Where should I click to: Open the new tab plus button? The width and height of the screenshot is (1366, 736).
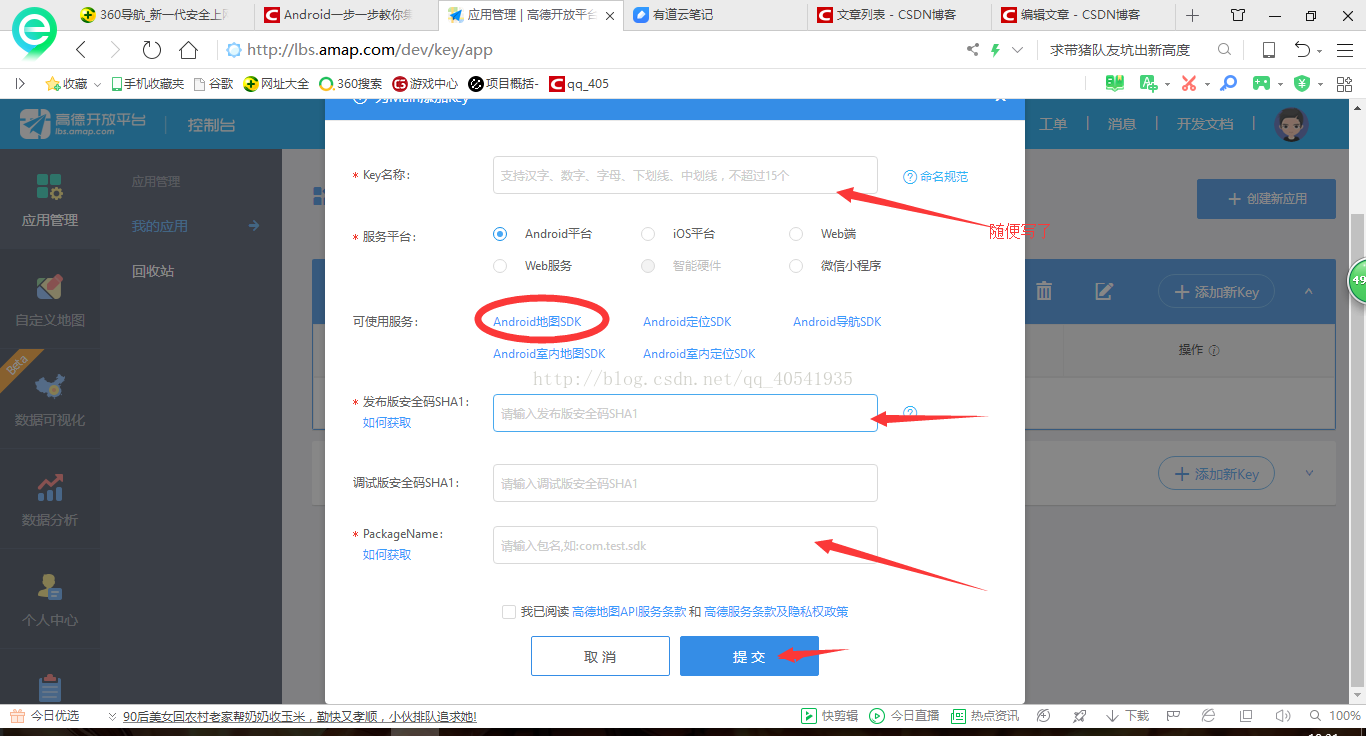tap(1192, 15)
